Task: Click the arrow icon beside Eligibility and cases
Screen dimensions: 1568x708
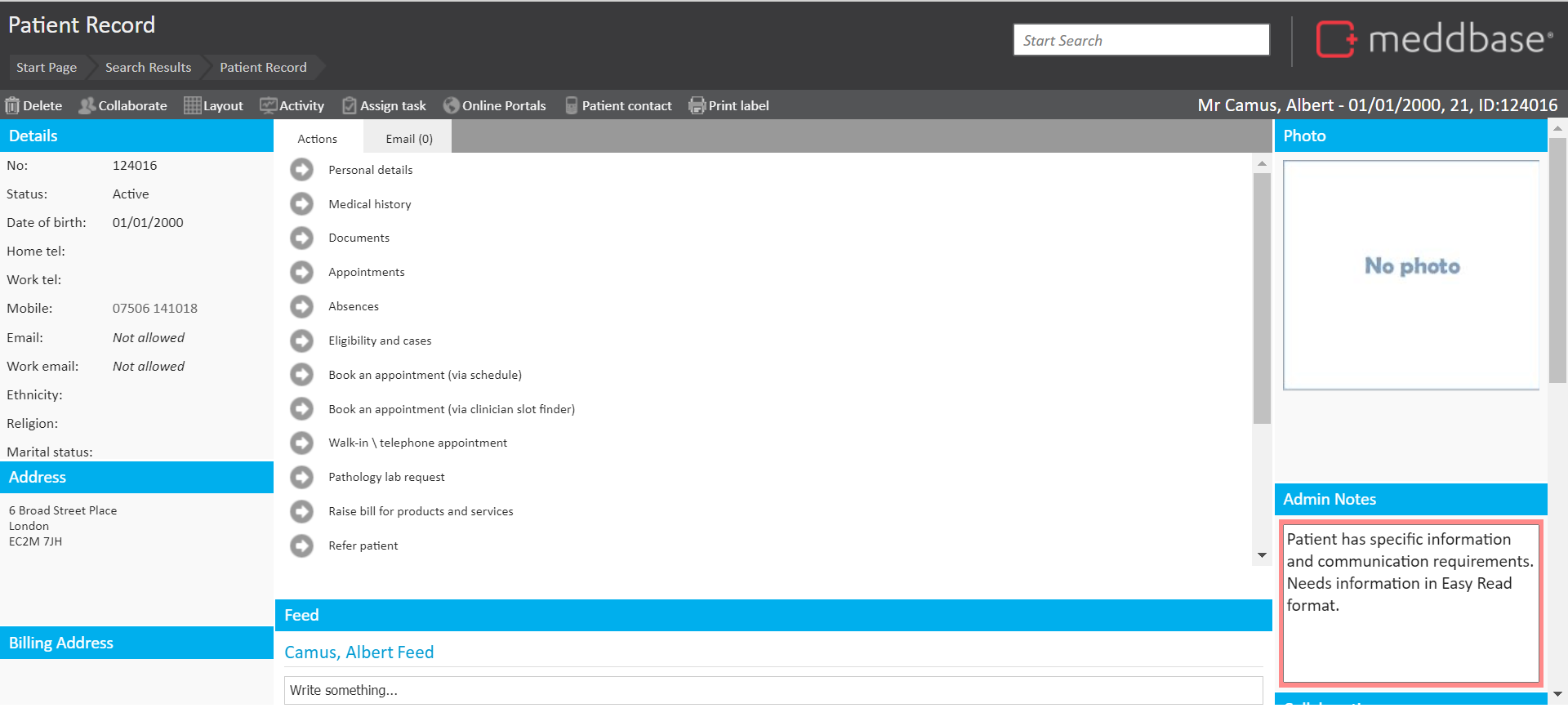Action: tap(302, 341)
